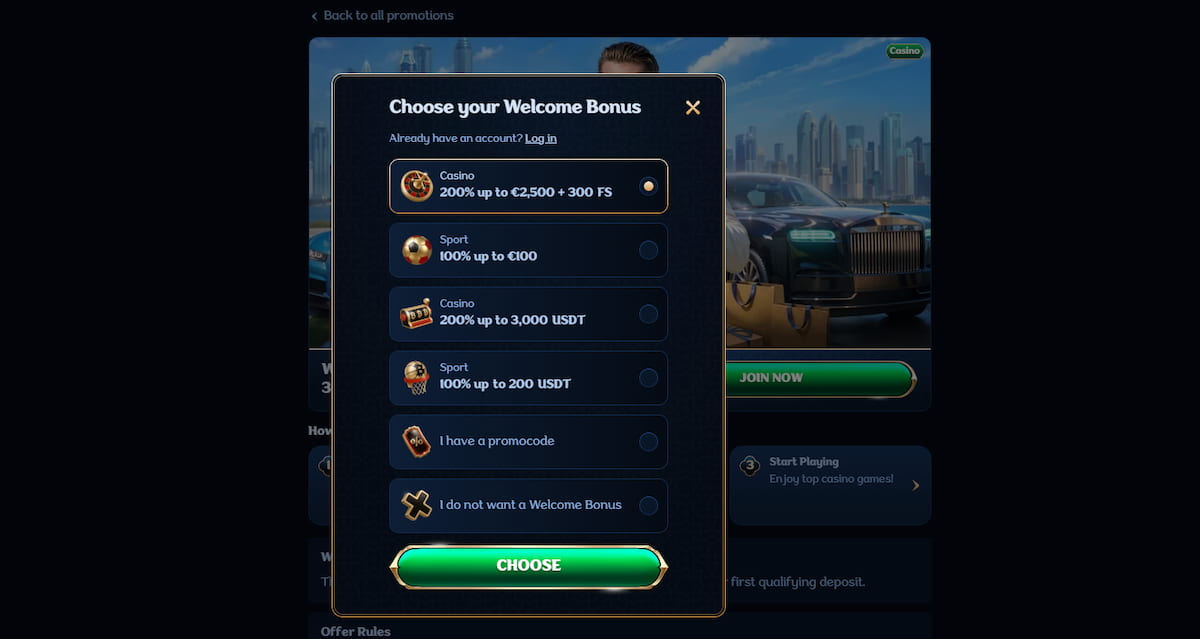Select Sport 100% up to 200 USDT radio
Image resolution: width=1200 pixels, height=639 pixels.
[648, 378]
